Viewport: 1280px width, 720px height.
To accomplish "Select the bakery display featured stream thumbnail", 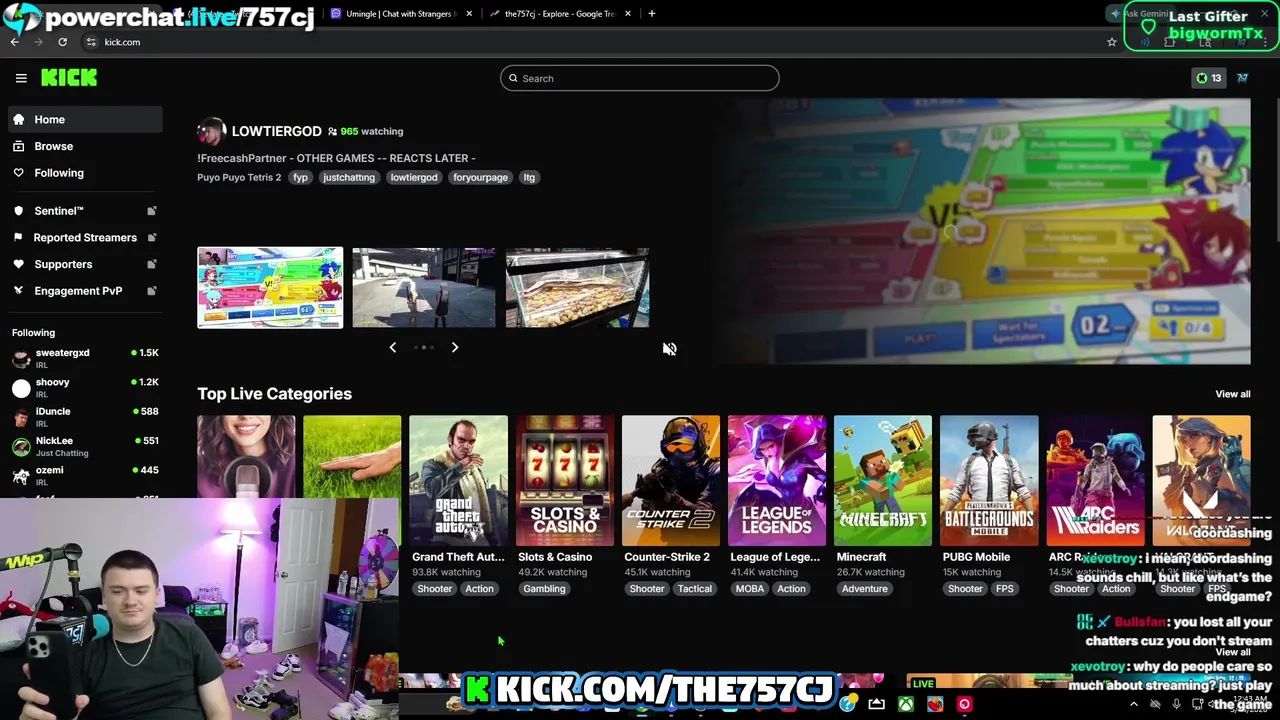I will 577,288.
